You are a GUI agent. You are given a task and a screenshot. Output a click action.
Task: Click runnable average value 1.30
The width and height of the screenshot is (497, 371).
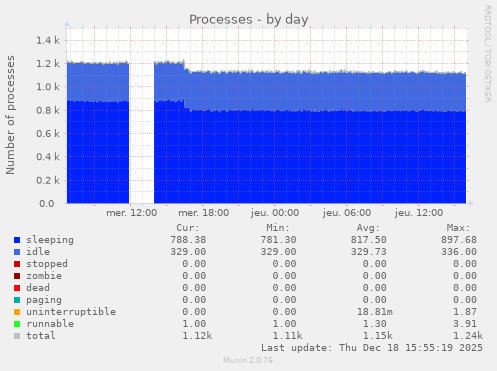tap(375, 324)
